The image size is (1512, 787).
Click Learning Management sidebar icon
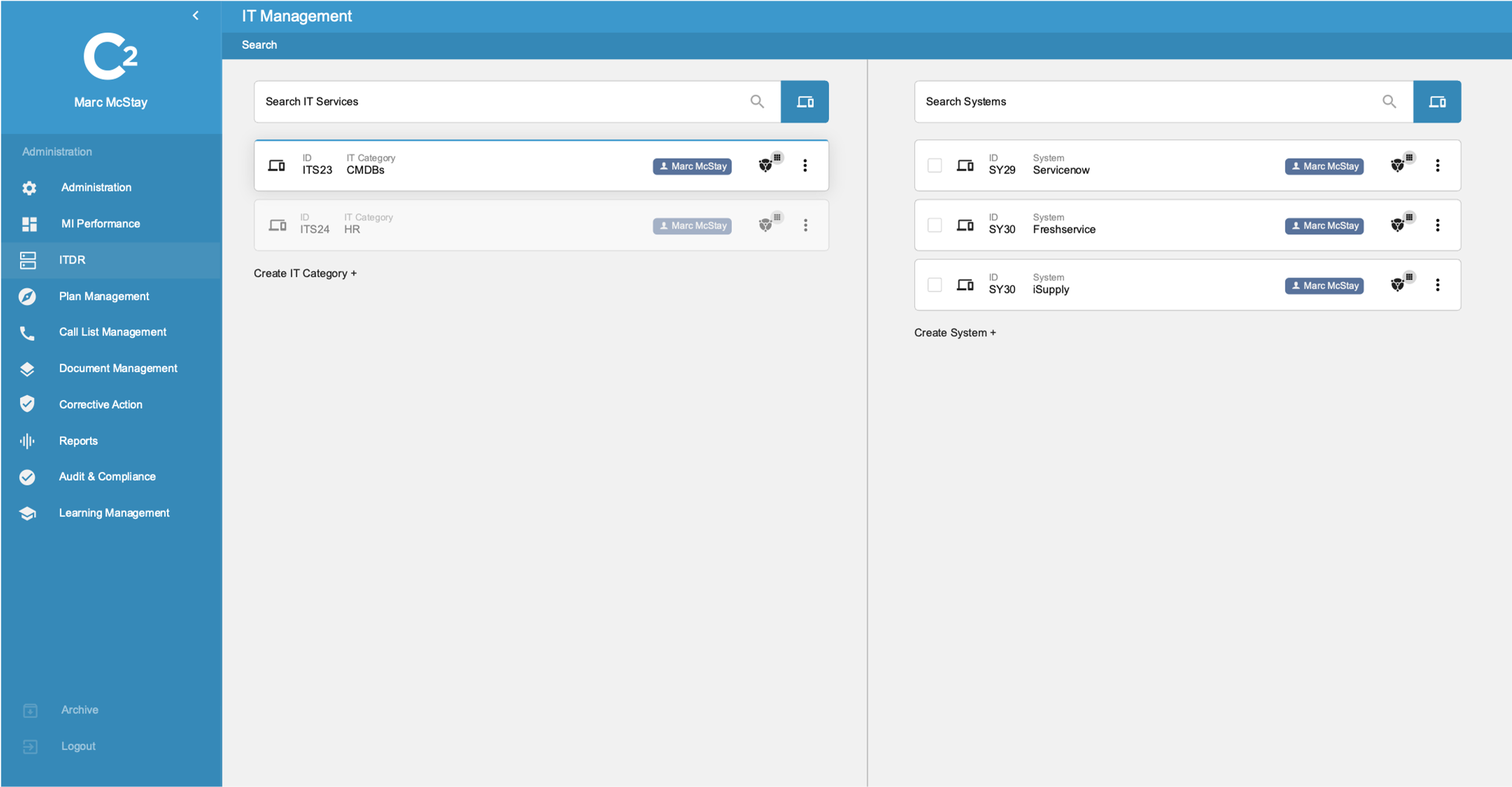pos(27,512)
